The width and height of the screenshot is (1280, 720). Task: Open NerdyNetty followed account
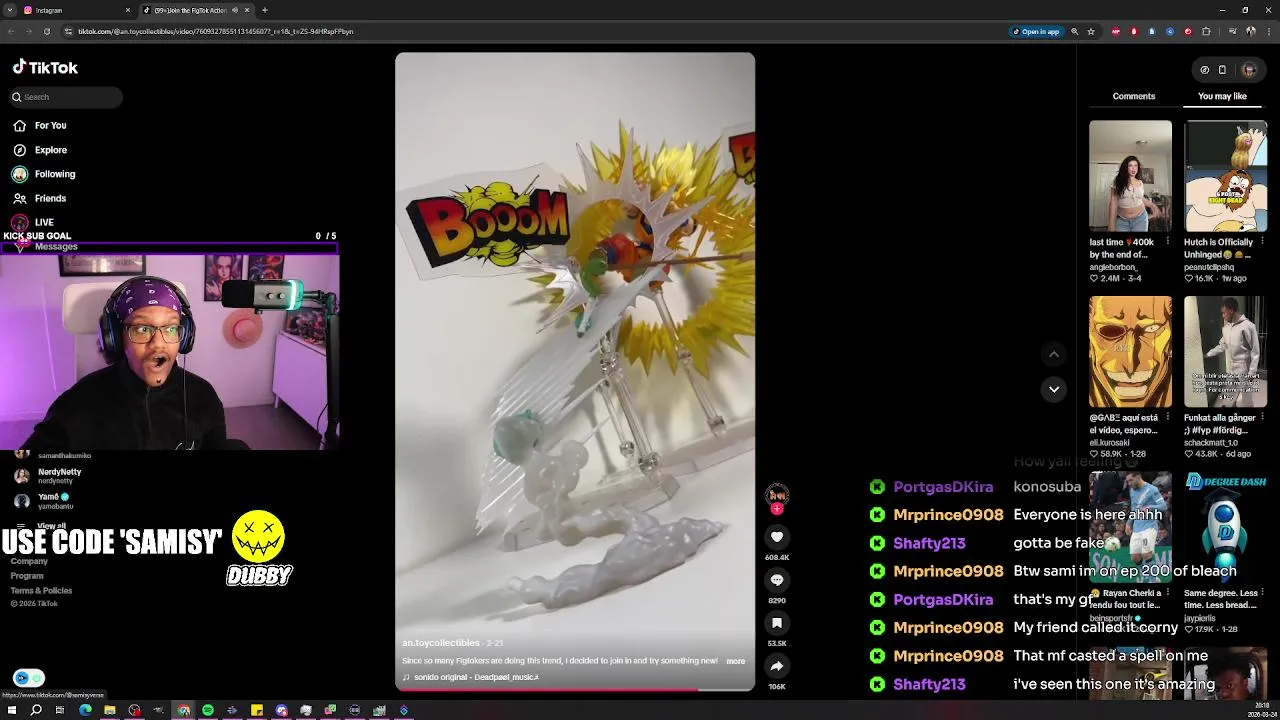click(50, 476)
